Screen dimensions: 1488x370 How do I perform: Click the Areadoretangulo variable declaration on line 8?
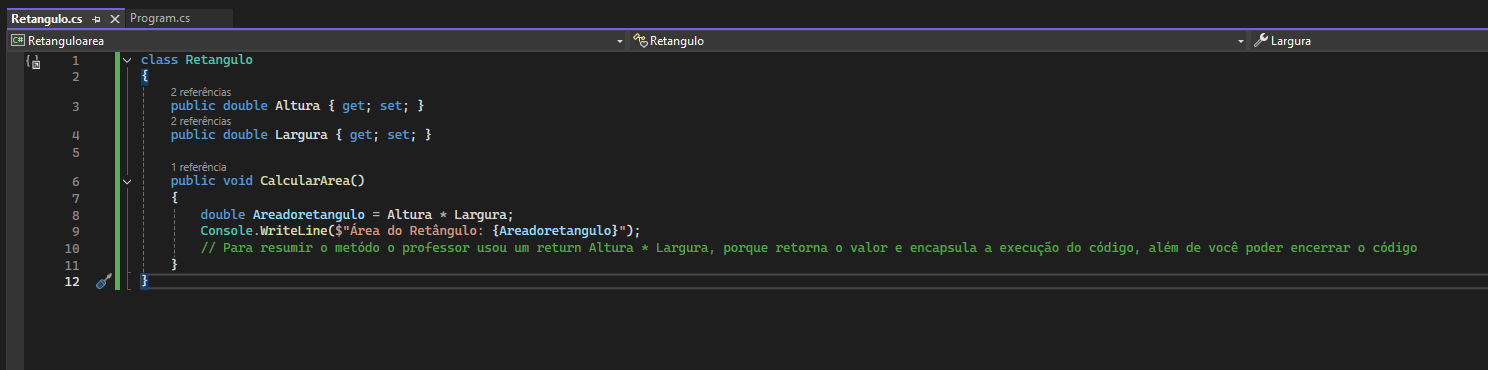coord(308,215)
